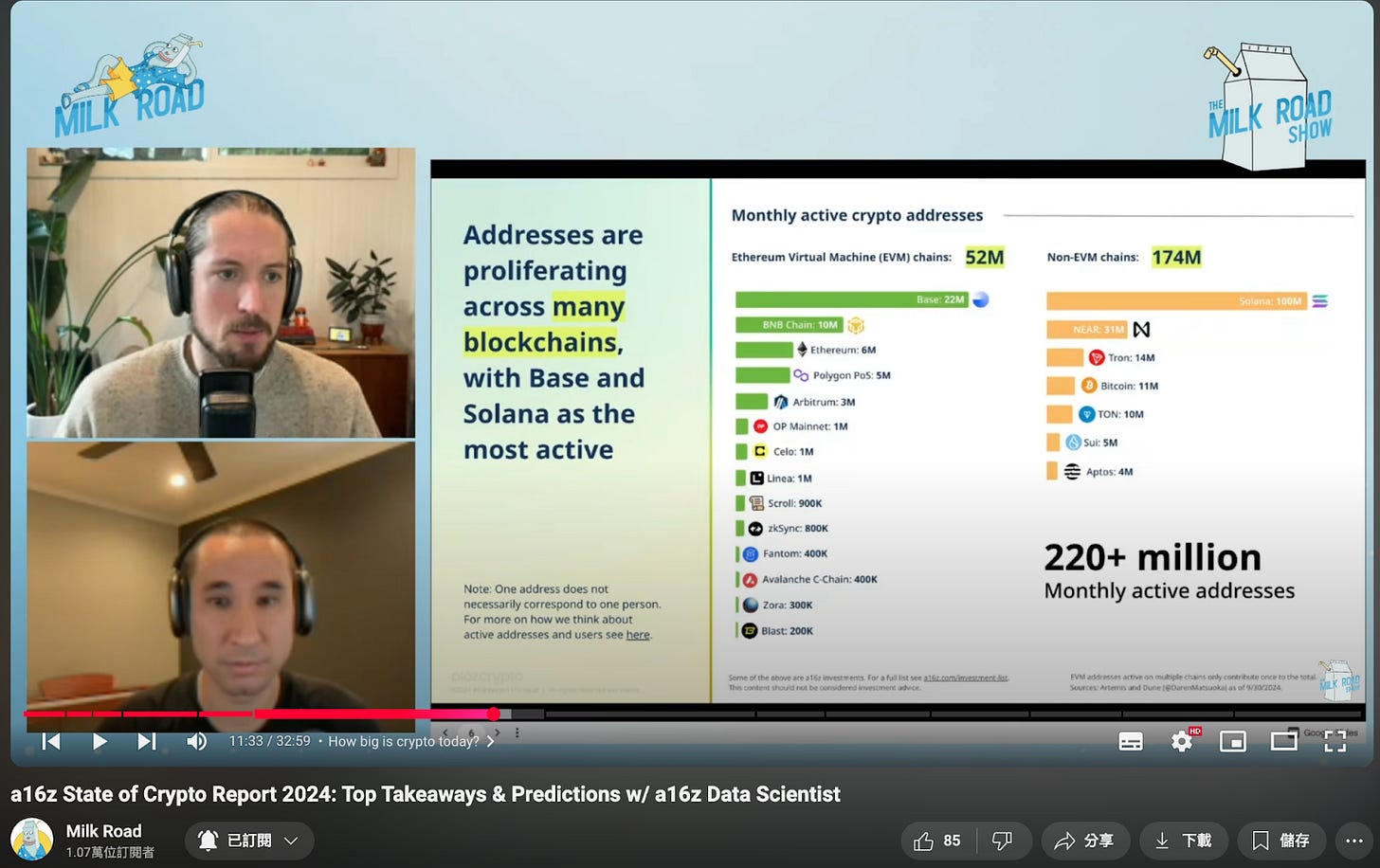Click the video title text
This screenshot has height=868, width=1380.
pos(426,794)
